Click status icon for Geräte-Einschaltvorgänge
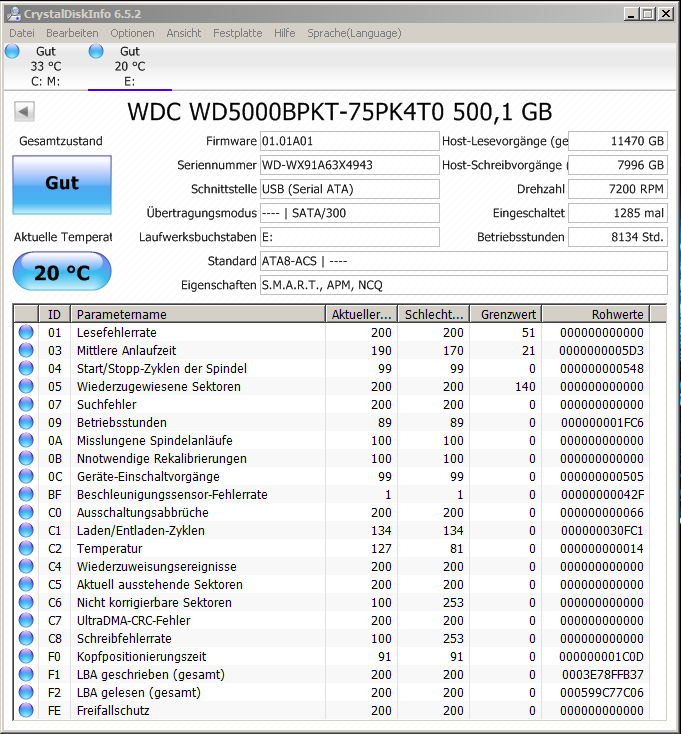Viewport: 681px width, 734px height. pyautogui.click(x=26, y=476)
